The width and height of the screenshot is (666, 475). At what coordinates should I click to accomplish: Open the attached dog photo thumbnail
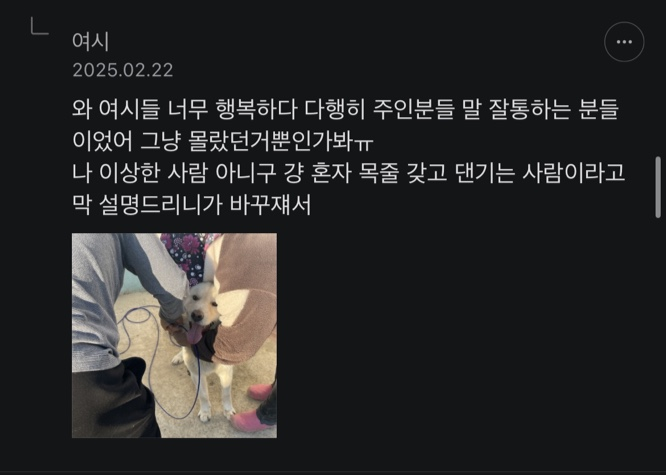[174, 335]
